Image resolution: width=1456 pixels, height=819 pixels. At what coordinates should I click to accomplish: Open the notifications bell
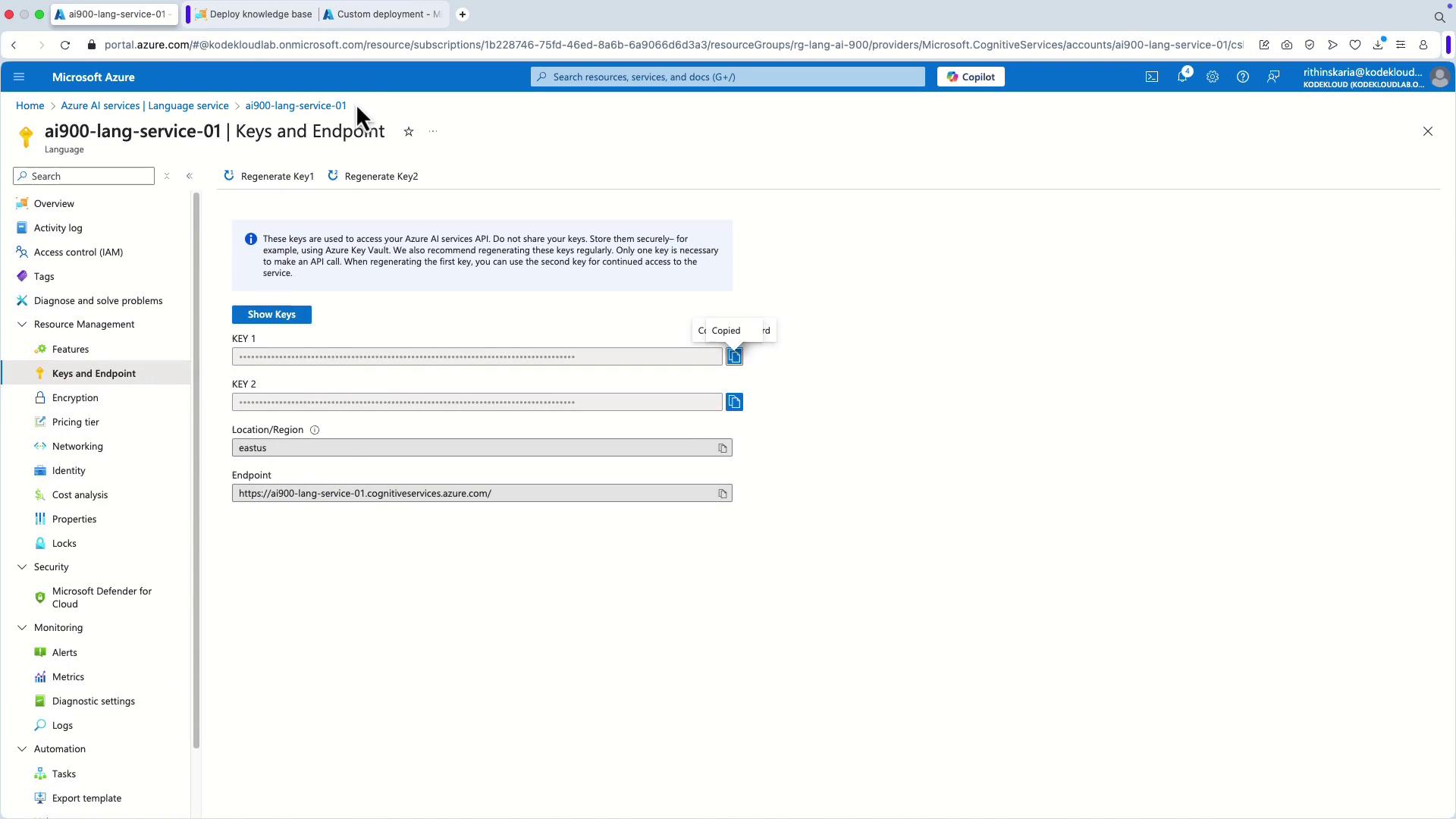point(1182,77)
